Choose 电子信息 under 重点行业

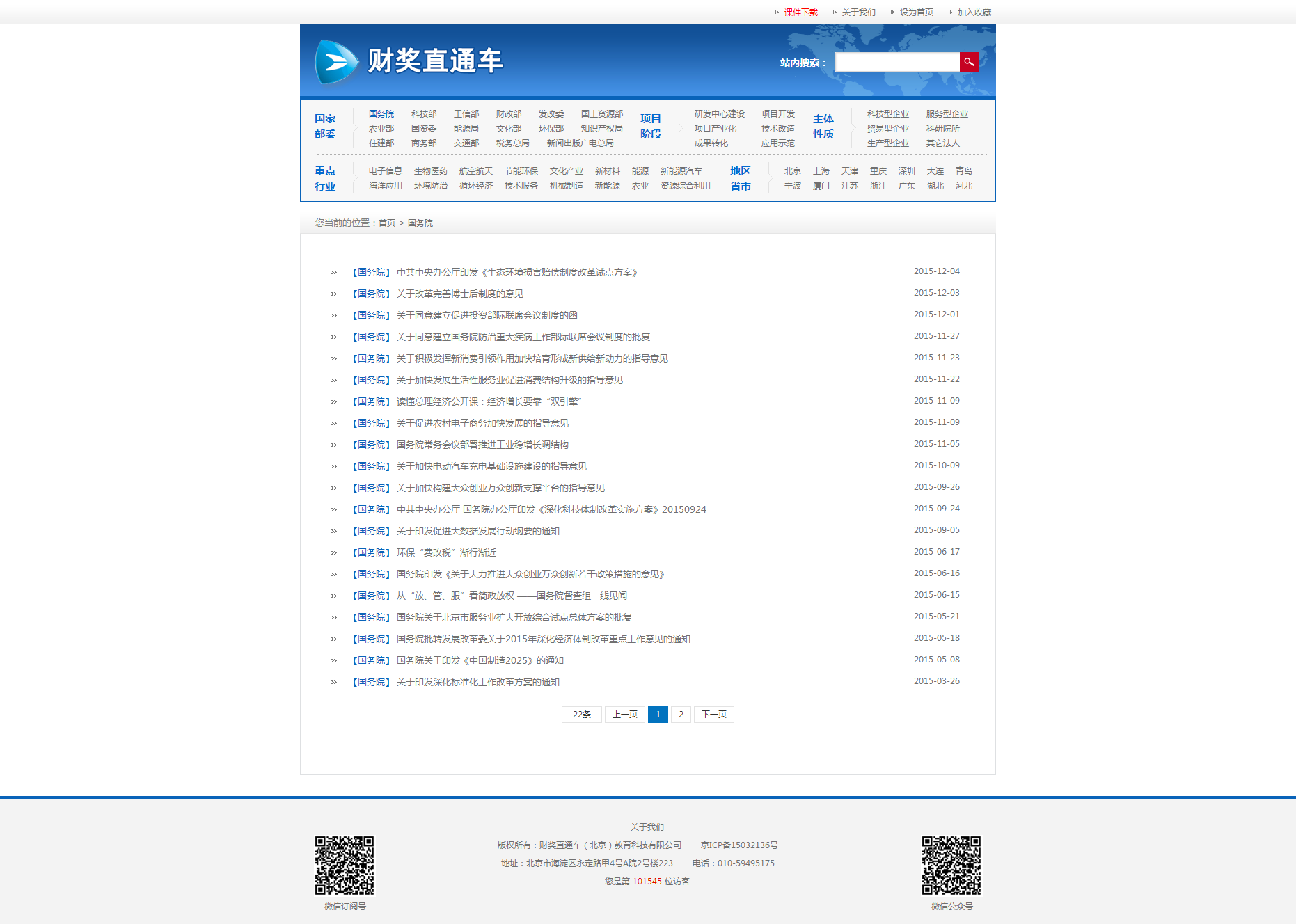pos(385,171)
